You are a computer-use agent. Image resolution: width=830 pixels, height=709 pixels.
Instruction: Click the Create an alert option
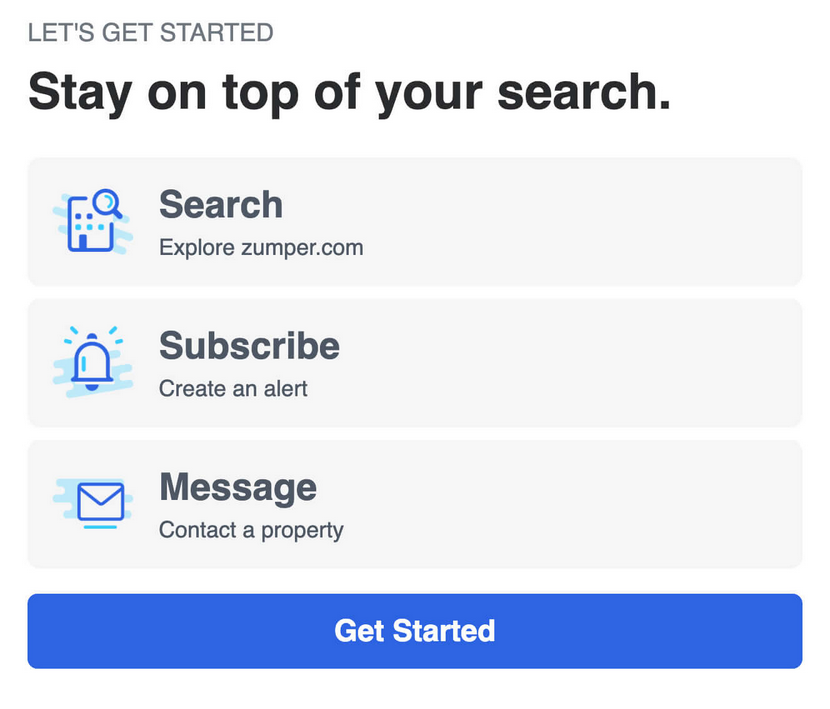click(x=231, y=389)
